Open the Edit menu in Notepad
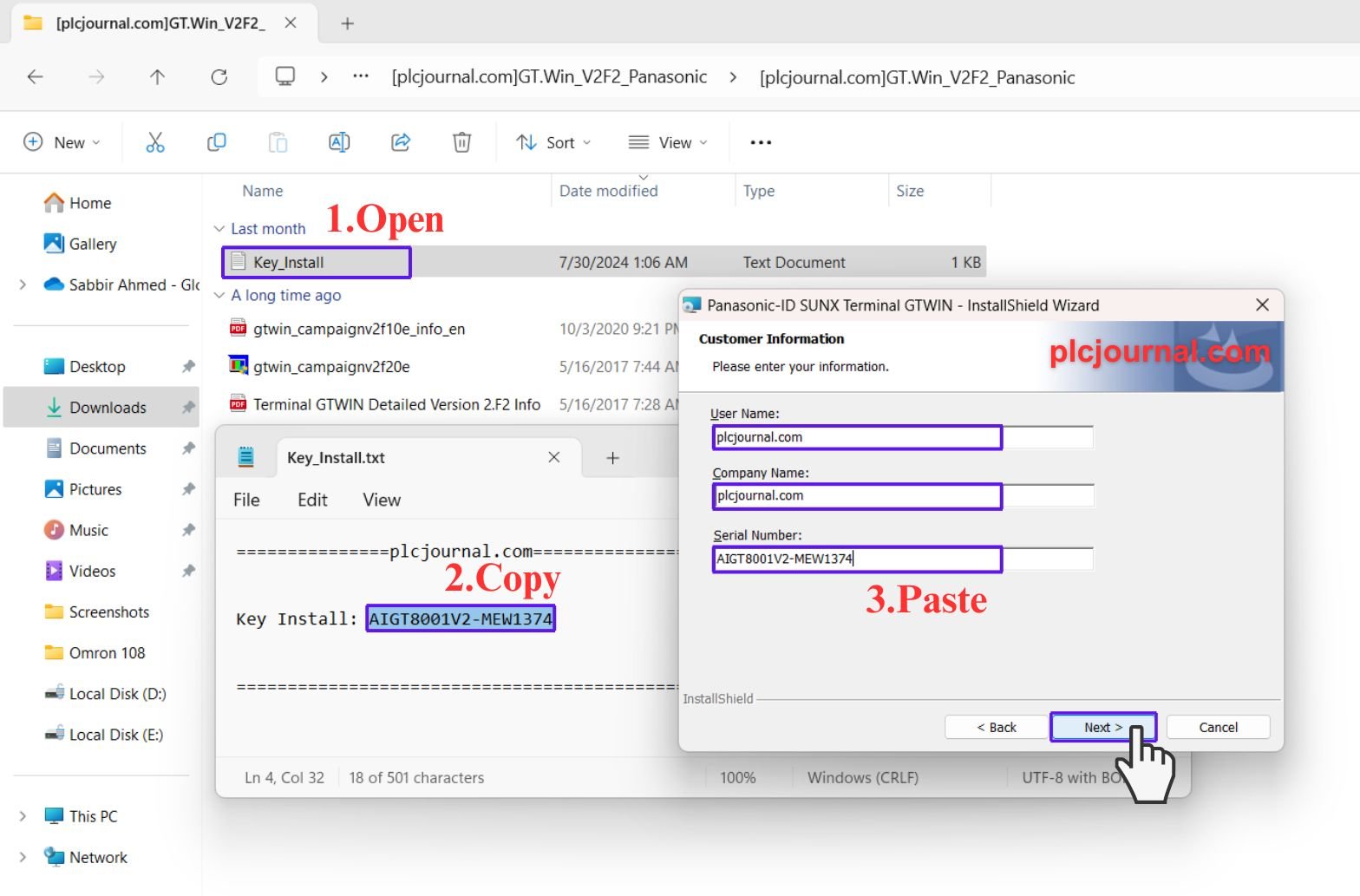1360x896 pixels. click(312, 500)
